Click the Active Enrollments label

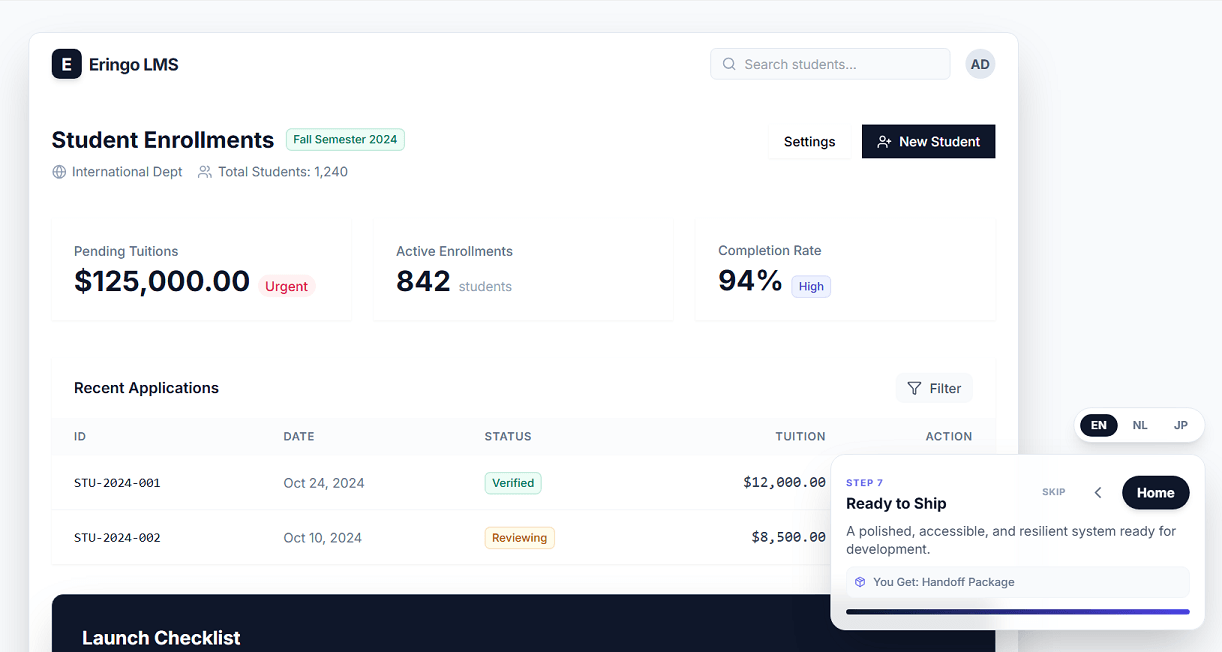click(x=454, y=251)
